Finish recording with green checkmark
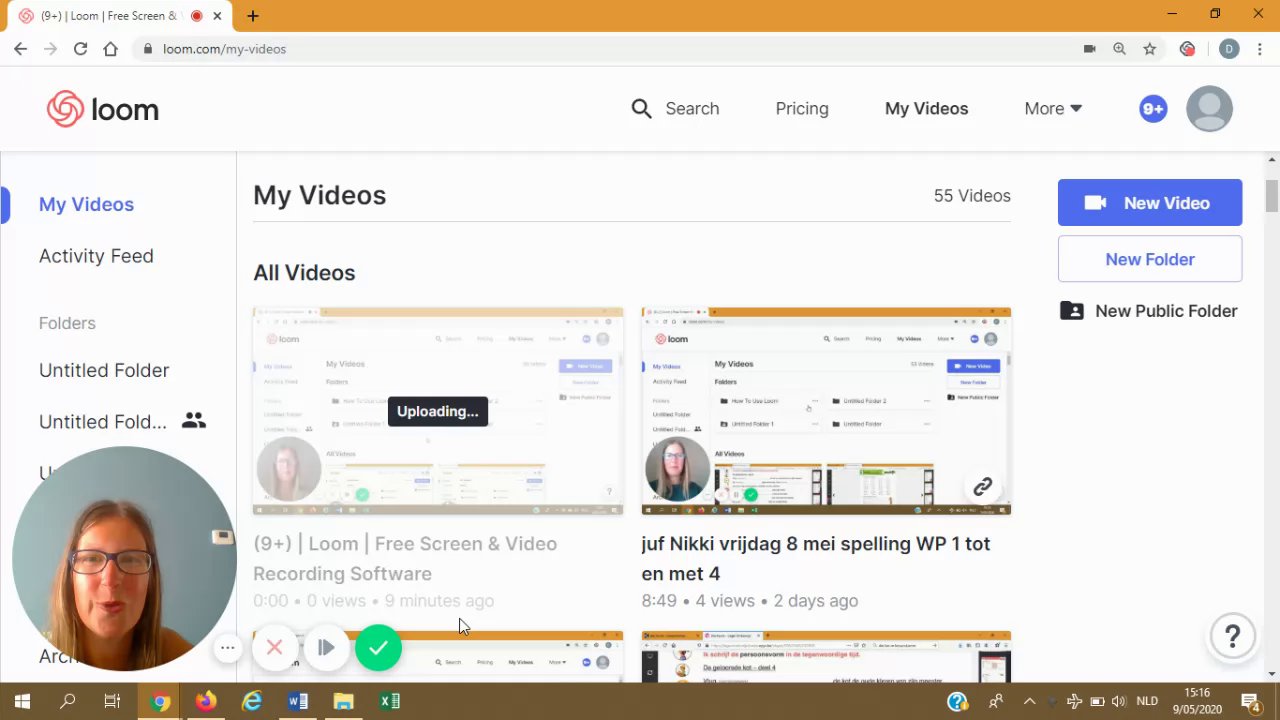 pyautogui.click(x=378, y=648)
